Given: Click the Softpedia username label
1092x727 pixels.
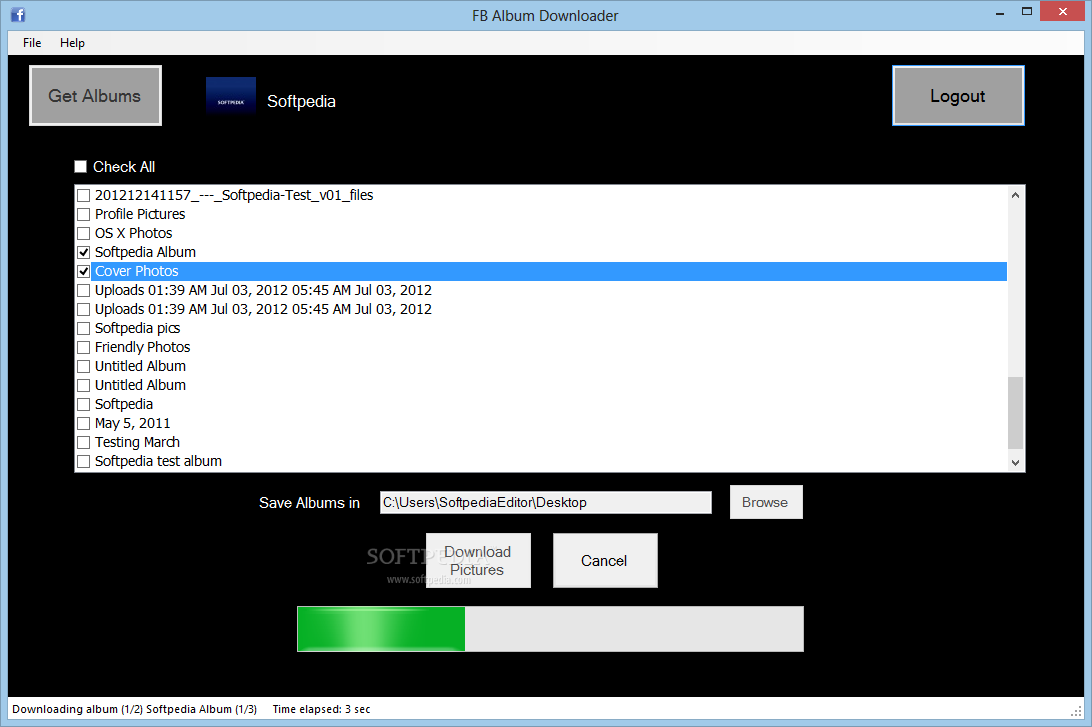Looking at the screenshot, I should (x=302, y=101).
